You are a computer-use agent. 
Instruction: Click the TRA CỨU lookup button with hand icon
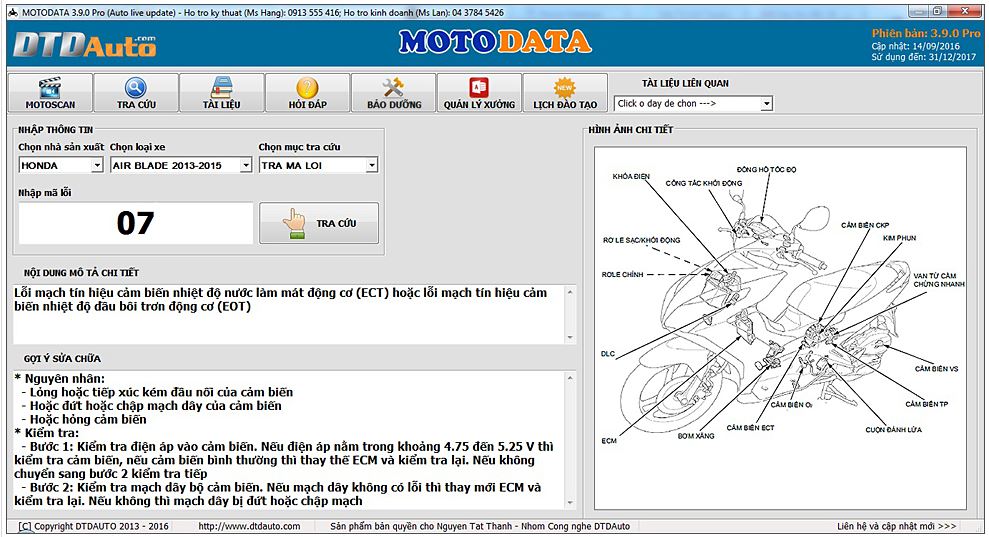[x=319, y=223]
